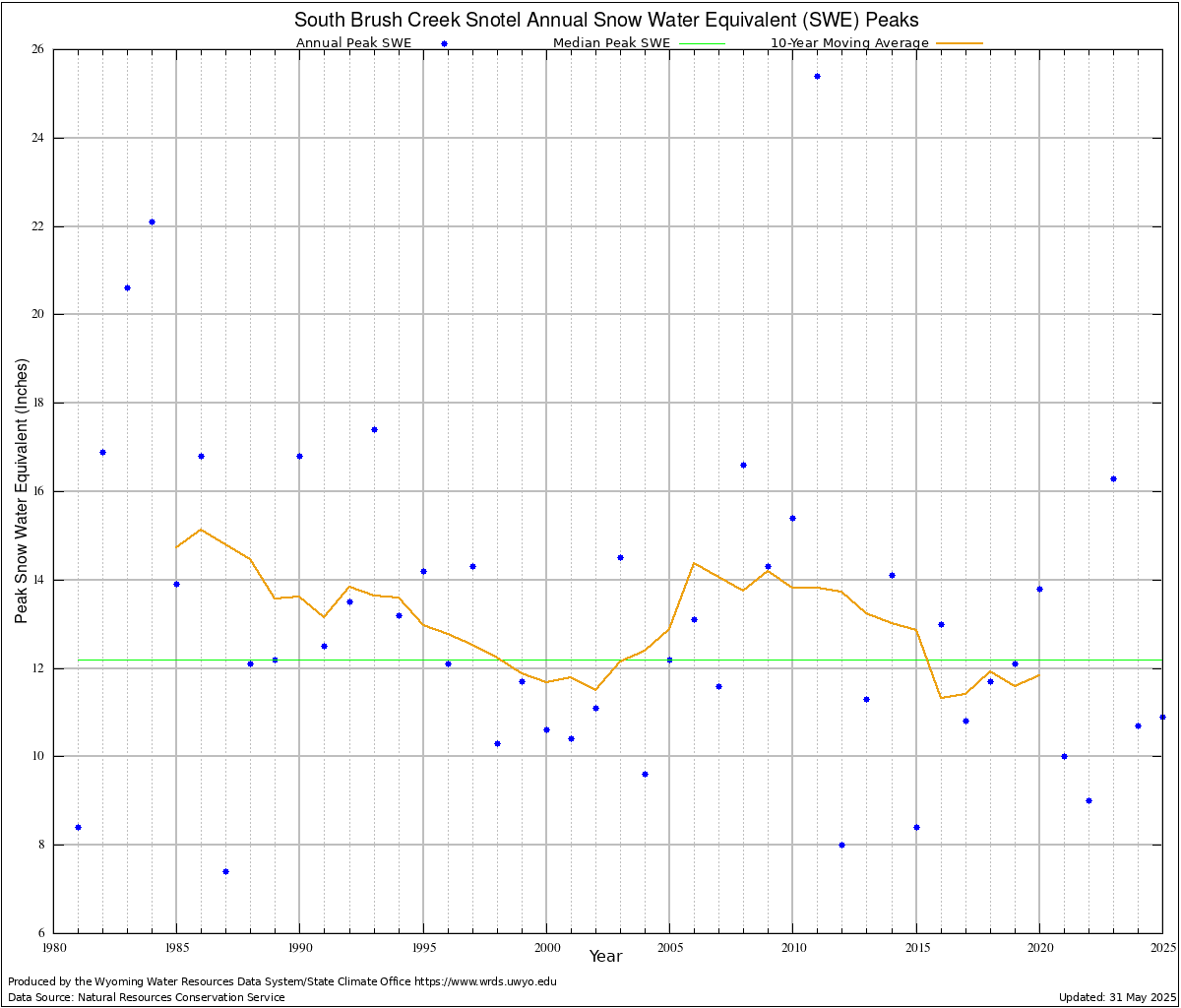The width and height of the screenshot is (1181, 1008).
Task: Select the 'Annual Peak SWE' legend label
Action: [353, 43]
